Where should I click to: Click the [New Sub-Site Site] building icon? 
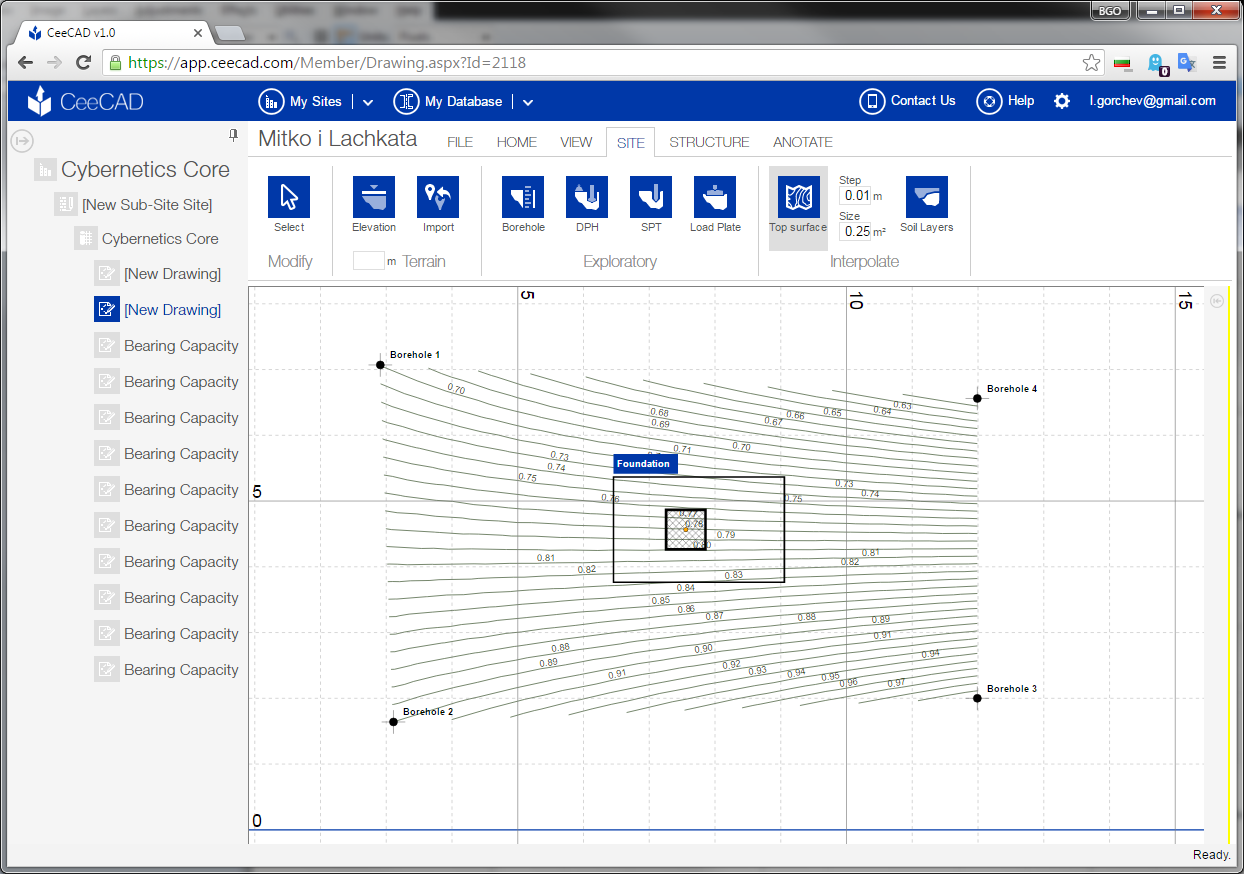65,205
